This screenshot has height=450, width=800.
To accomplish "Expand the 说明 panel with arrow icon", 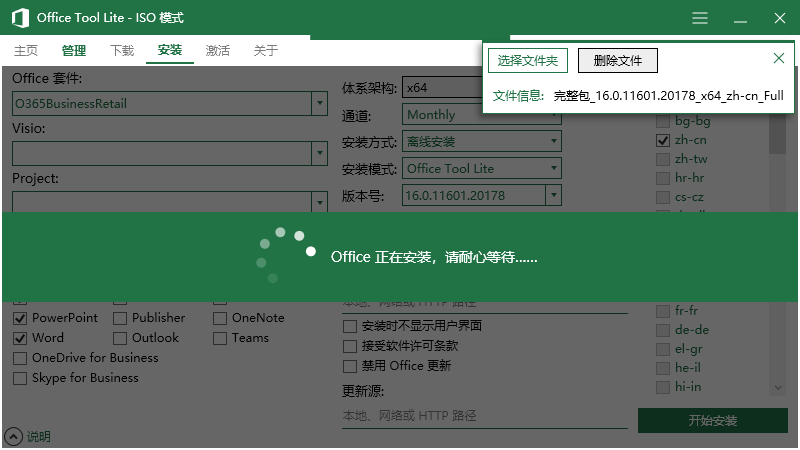I will (13, 436).
